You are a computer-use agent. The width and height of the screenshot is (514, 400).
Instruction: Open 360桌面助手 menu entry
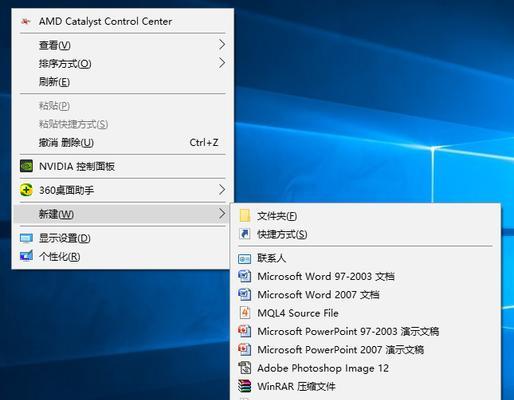(123, 190)
